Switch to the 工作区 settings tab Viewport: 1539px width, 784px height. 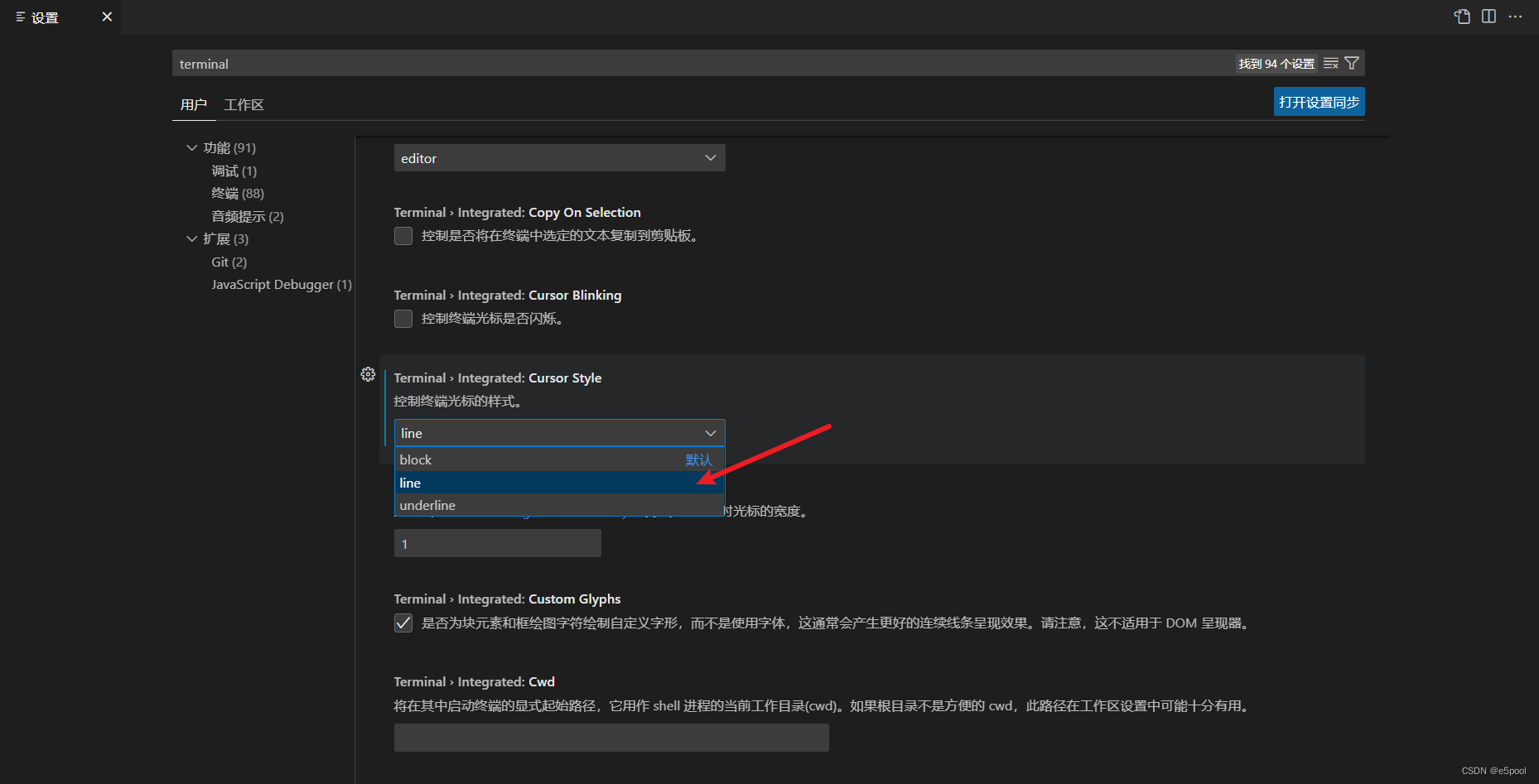(x=244, y=104)
